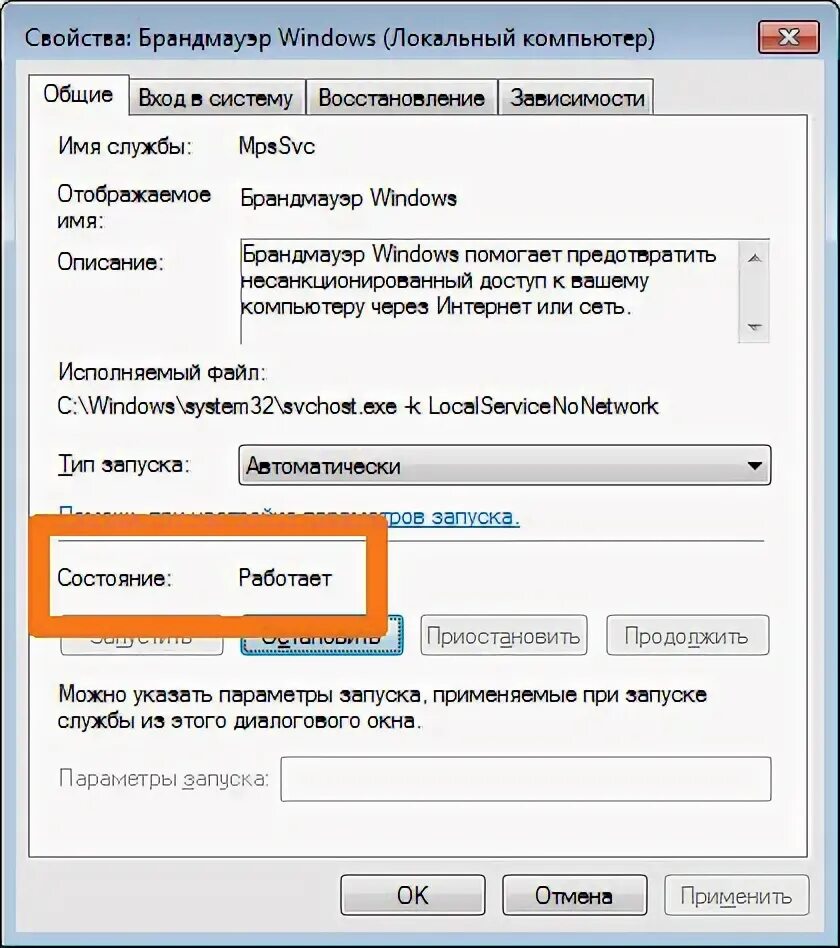This screenshot has height=948, width=840.
Task: Expand the Тип запуска dropdown
Action: click(x=505, y=466)
